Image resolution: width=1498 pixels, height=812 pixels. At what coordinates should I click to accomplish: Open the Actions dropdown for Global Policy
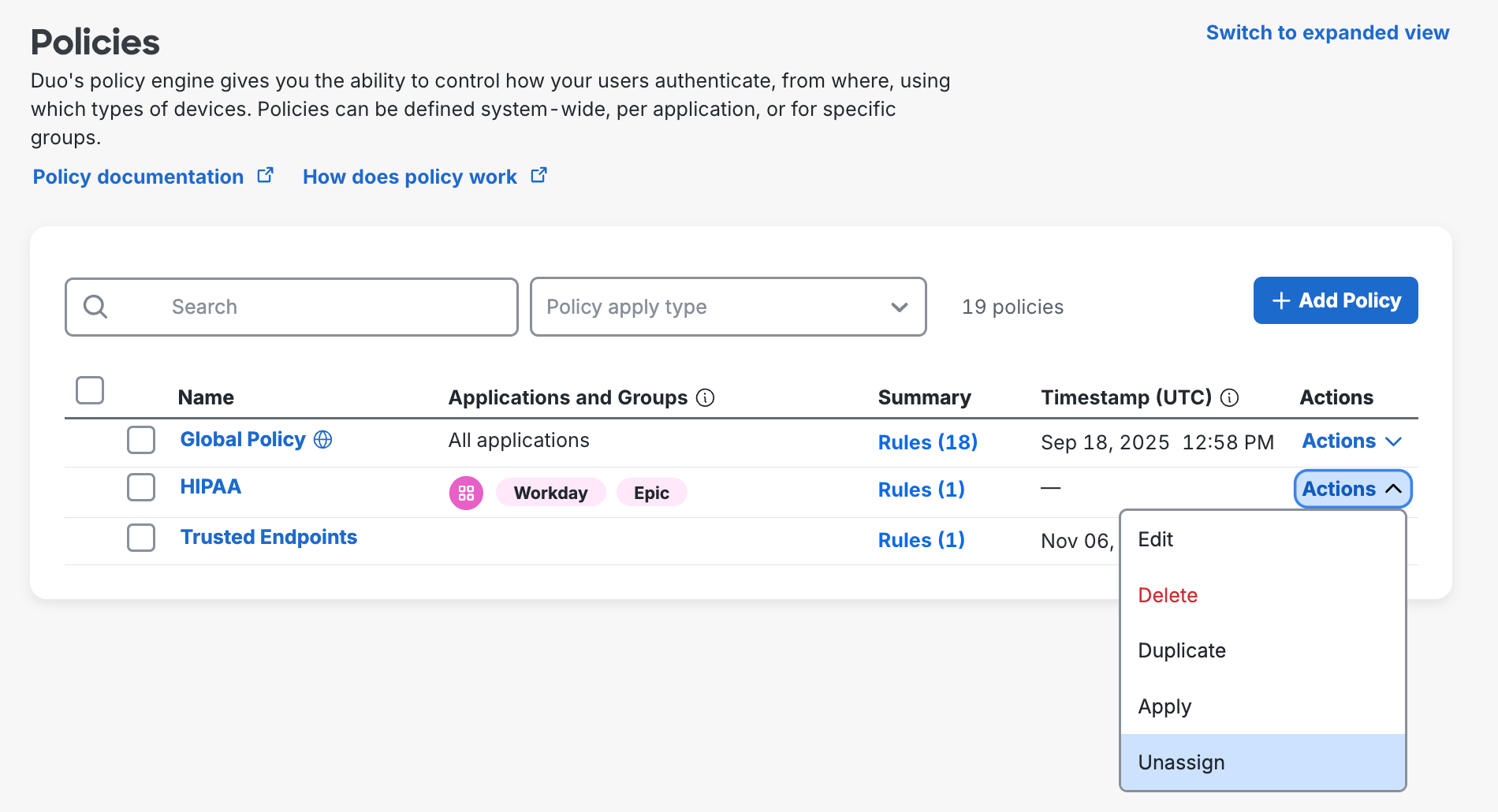pos(1351,441)
